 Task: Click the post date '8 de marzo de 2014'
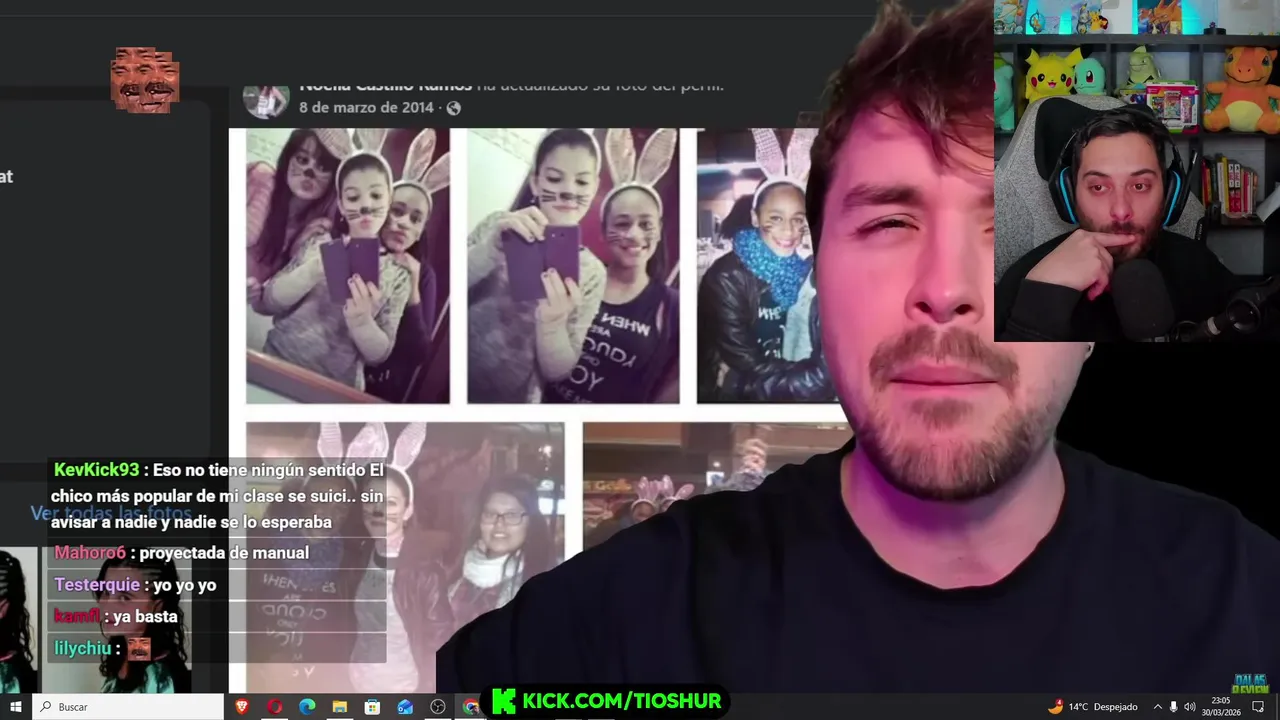[366, 108]
